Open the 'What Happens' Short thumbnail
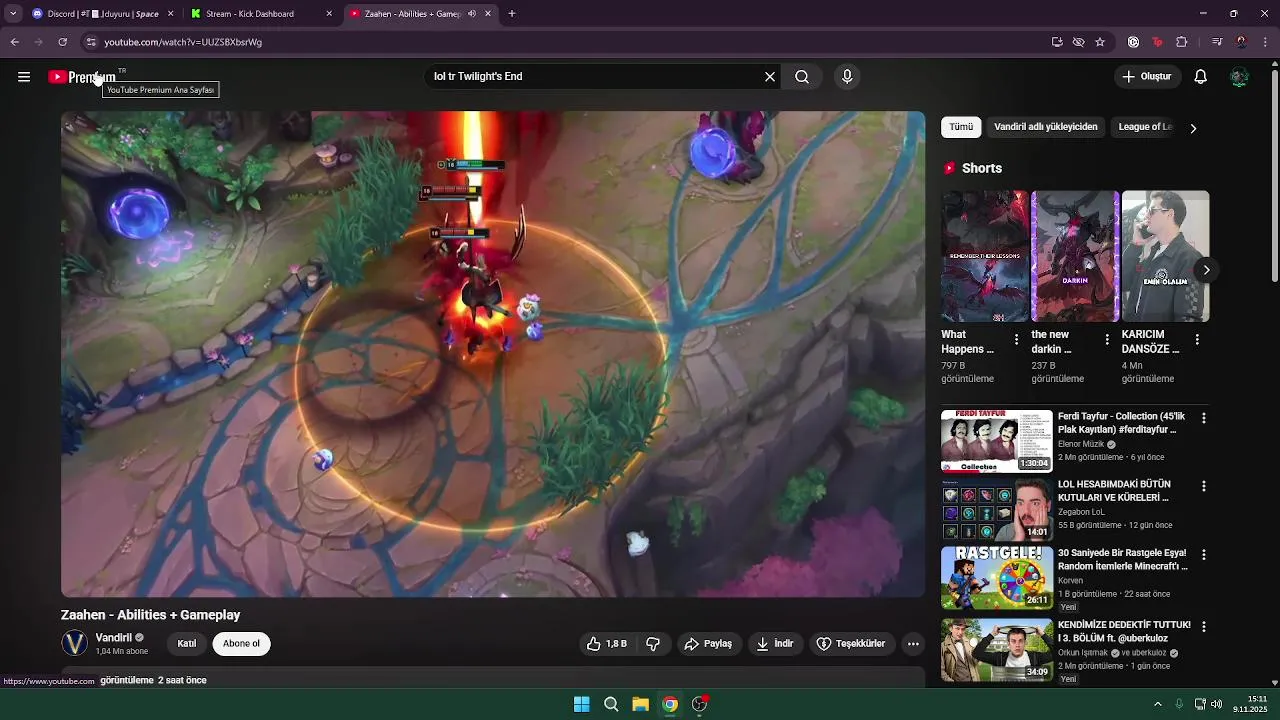Viewport: 1280px width, 720px height. pos(984,256)
